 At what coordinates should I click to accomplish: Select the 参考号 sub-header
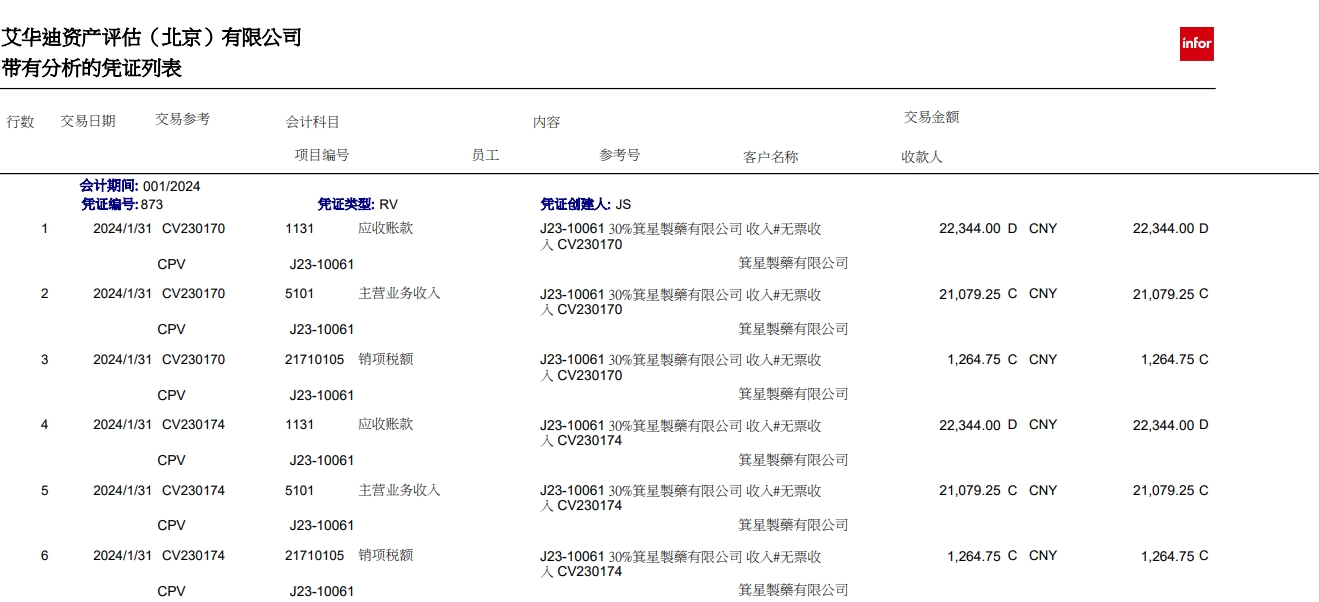[x=619, y=155]
